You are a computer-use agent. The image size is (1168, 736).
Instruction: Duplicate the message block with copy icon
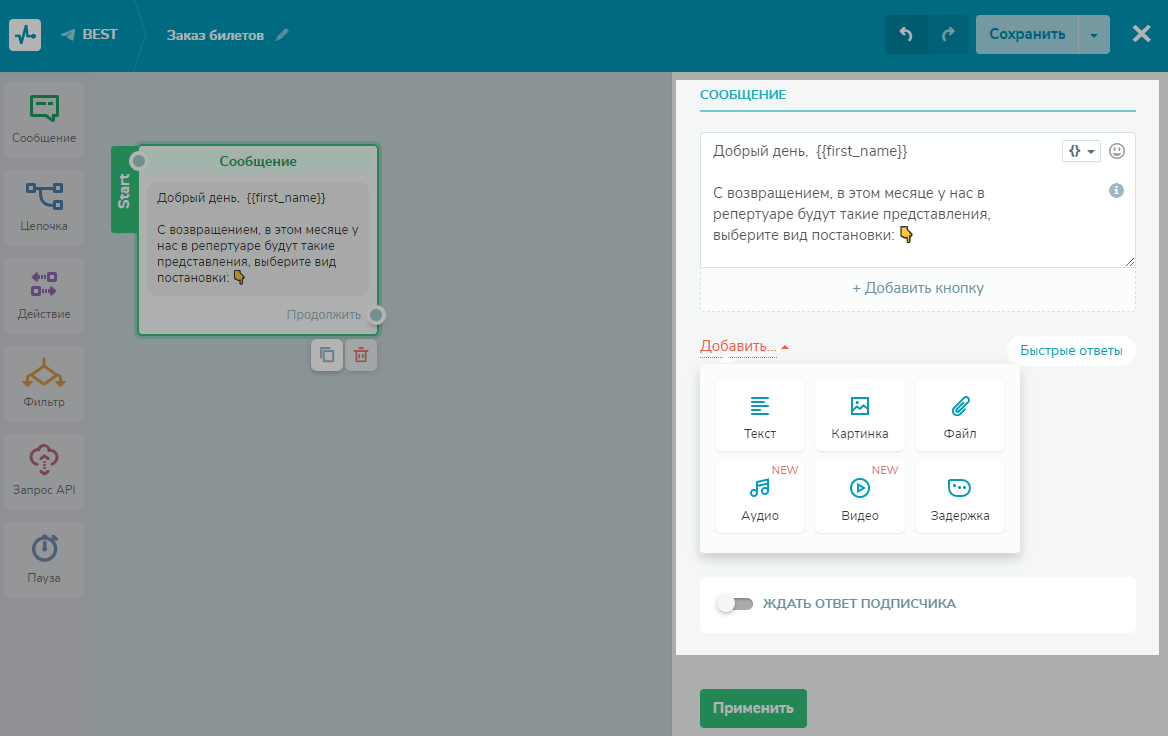click(327, 354)
